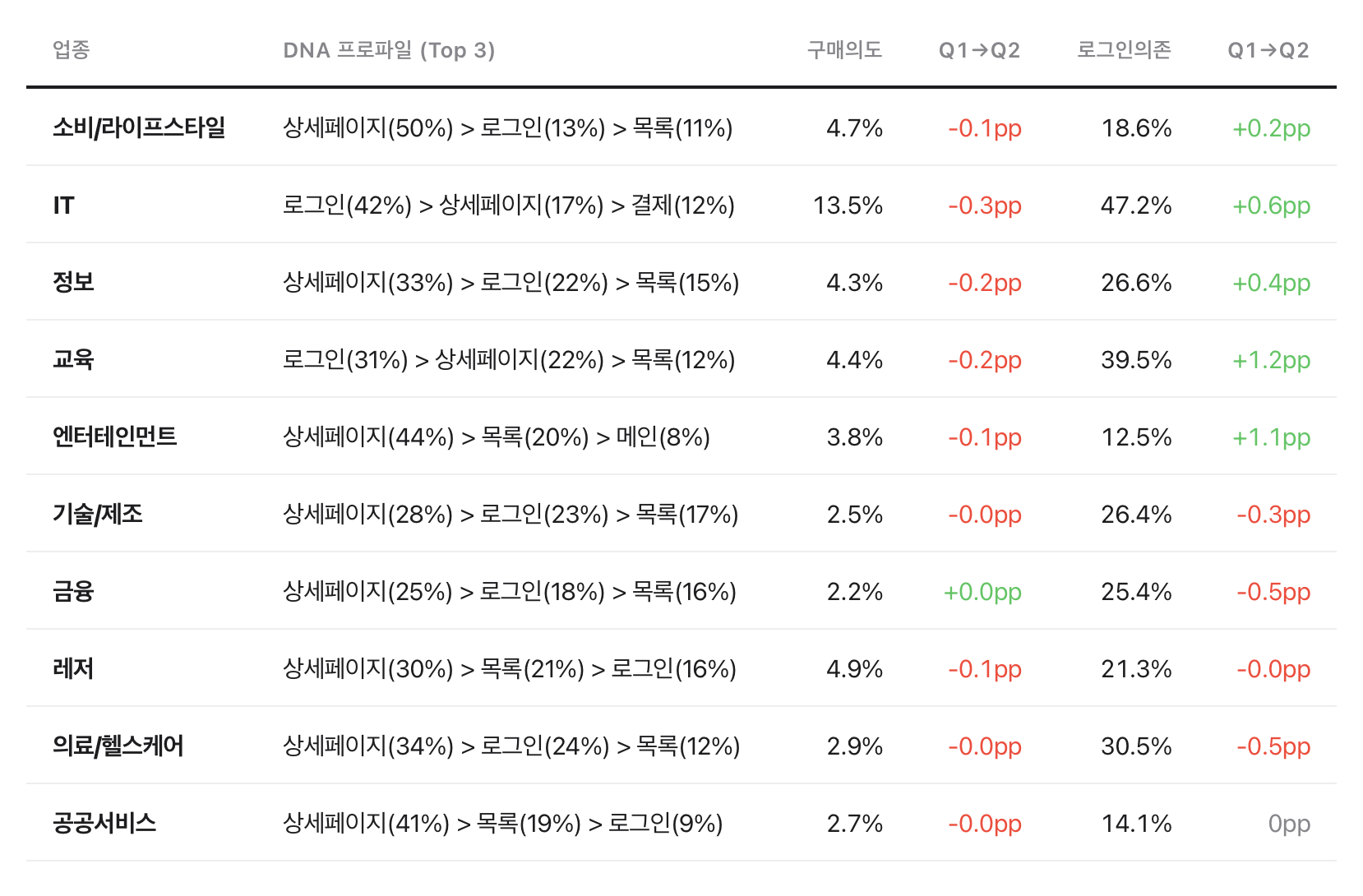Screen dimensions: 1363x896
Task: Pick the 레저 row label
Action: click(x=73, y=669)
